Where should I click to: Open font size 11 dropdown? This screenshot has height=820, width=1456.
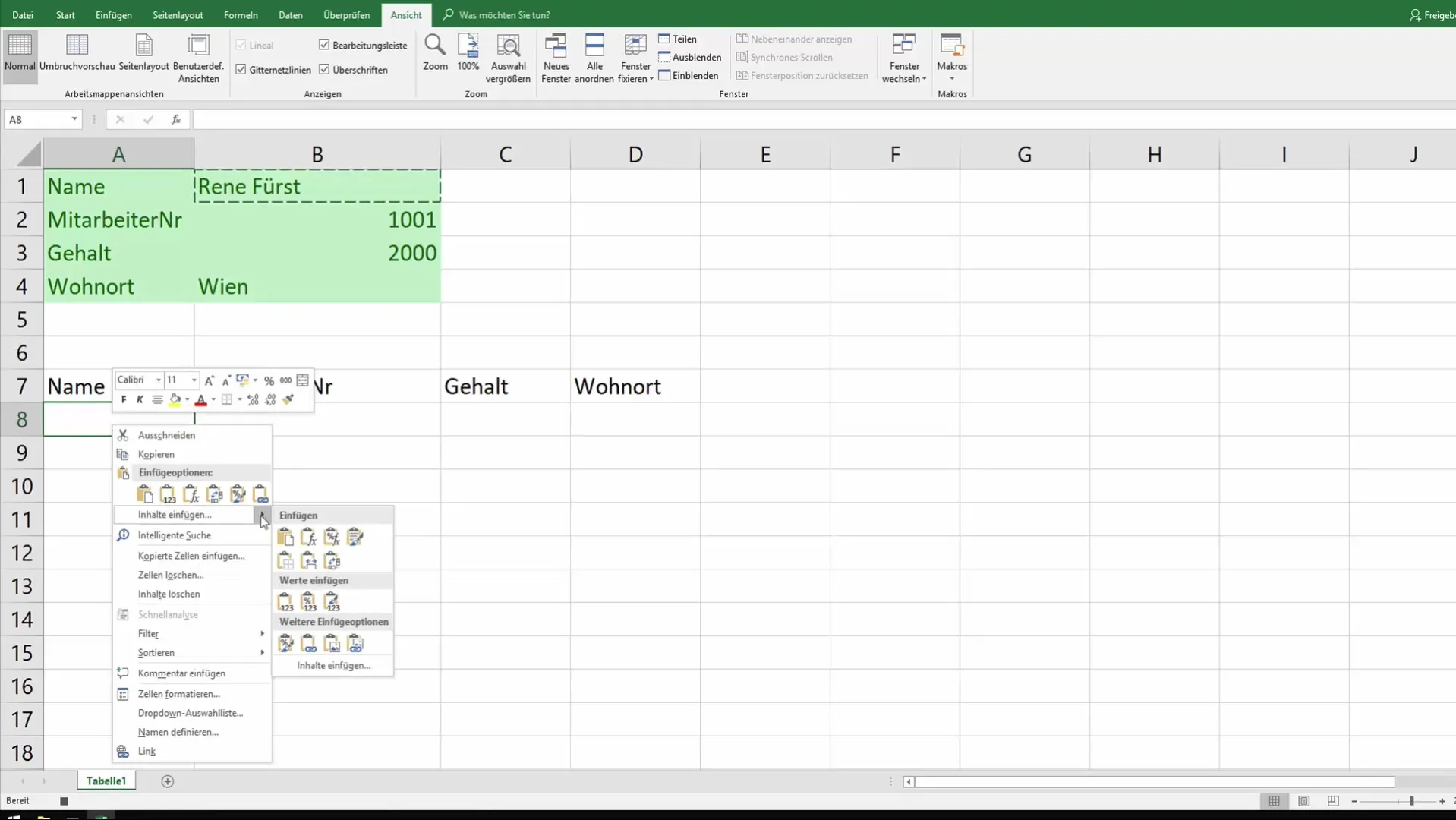194,380
